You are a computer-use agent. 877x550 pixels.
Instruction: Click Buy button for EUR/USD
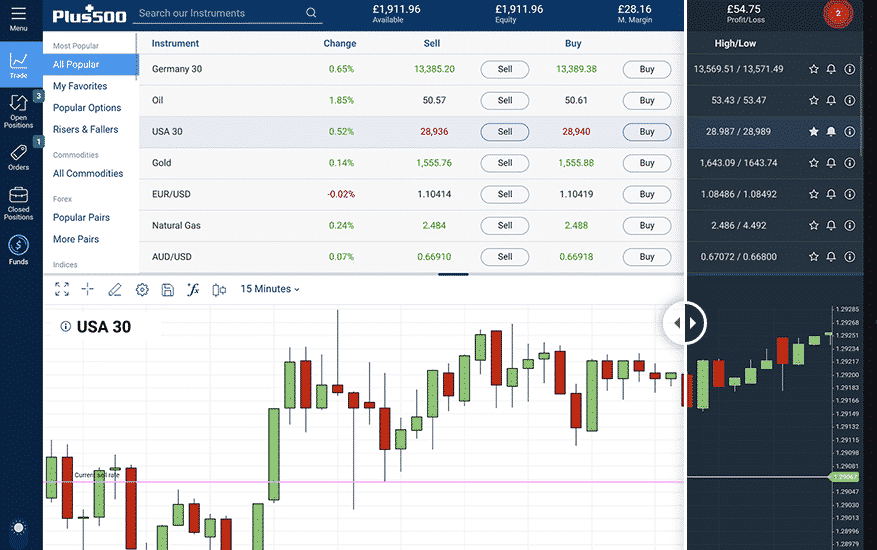click(647, 194)
